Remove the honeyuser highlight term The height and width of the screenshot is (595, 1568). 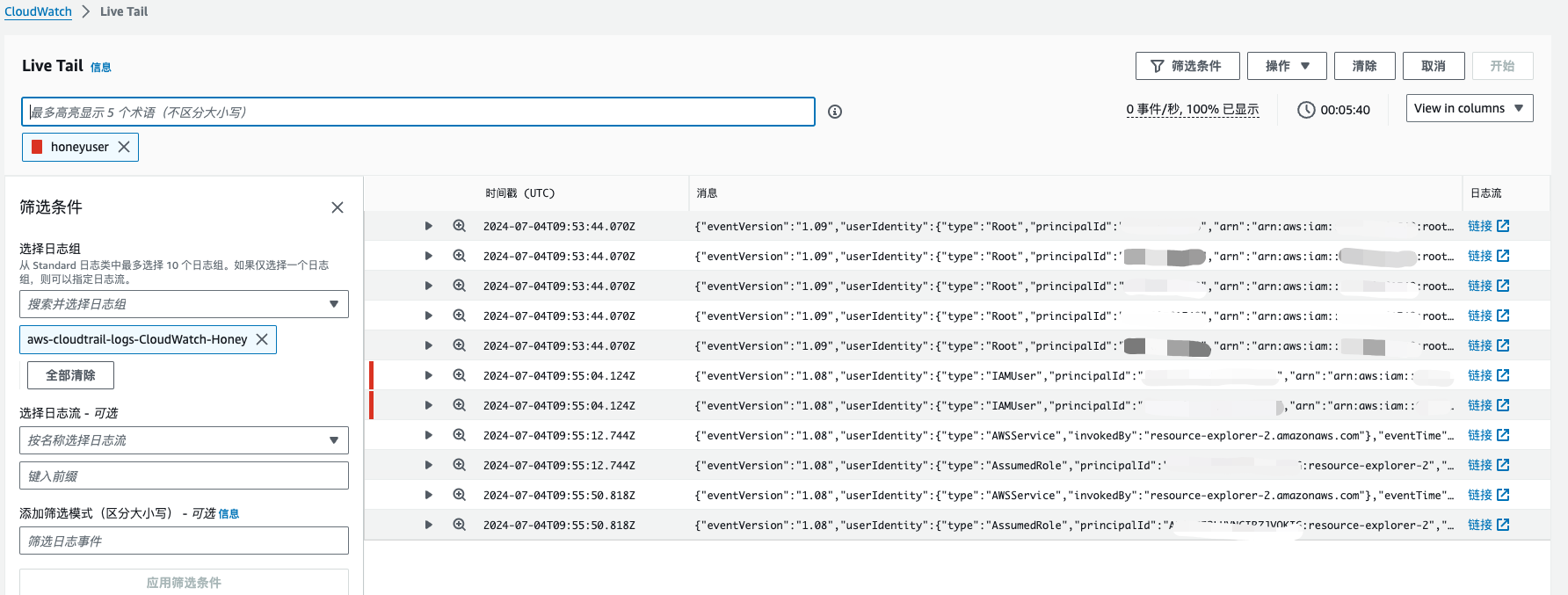point(124,147)
